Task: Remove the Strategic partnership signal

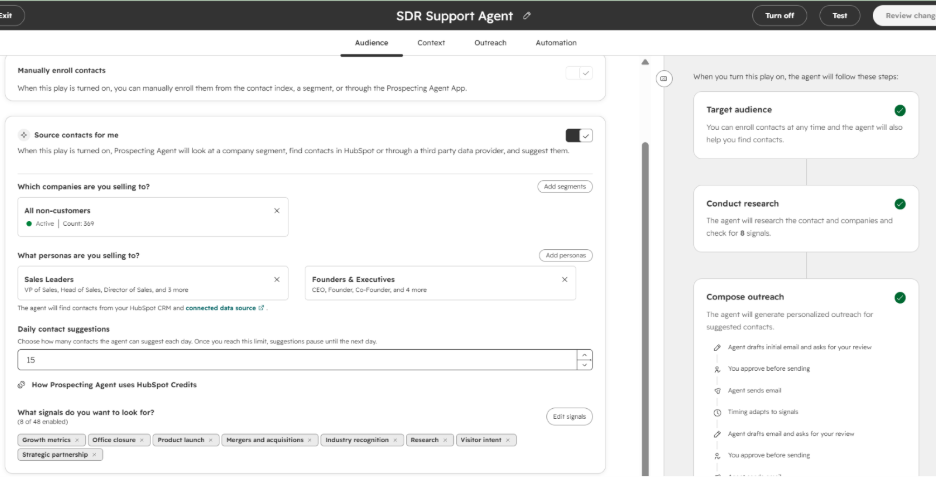Action: [x=94, y=455]
